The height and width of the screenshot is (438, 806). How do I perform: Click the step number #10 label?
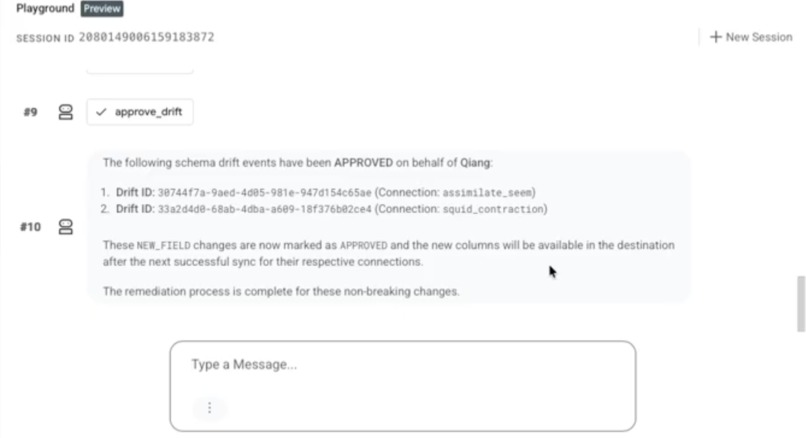click(30, 227)
